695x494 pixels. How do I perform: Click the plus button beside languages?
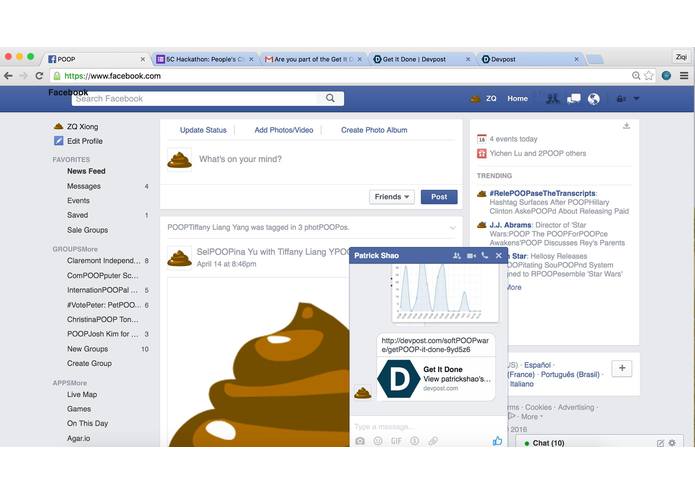click(x=622, y=368)
